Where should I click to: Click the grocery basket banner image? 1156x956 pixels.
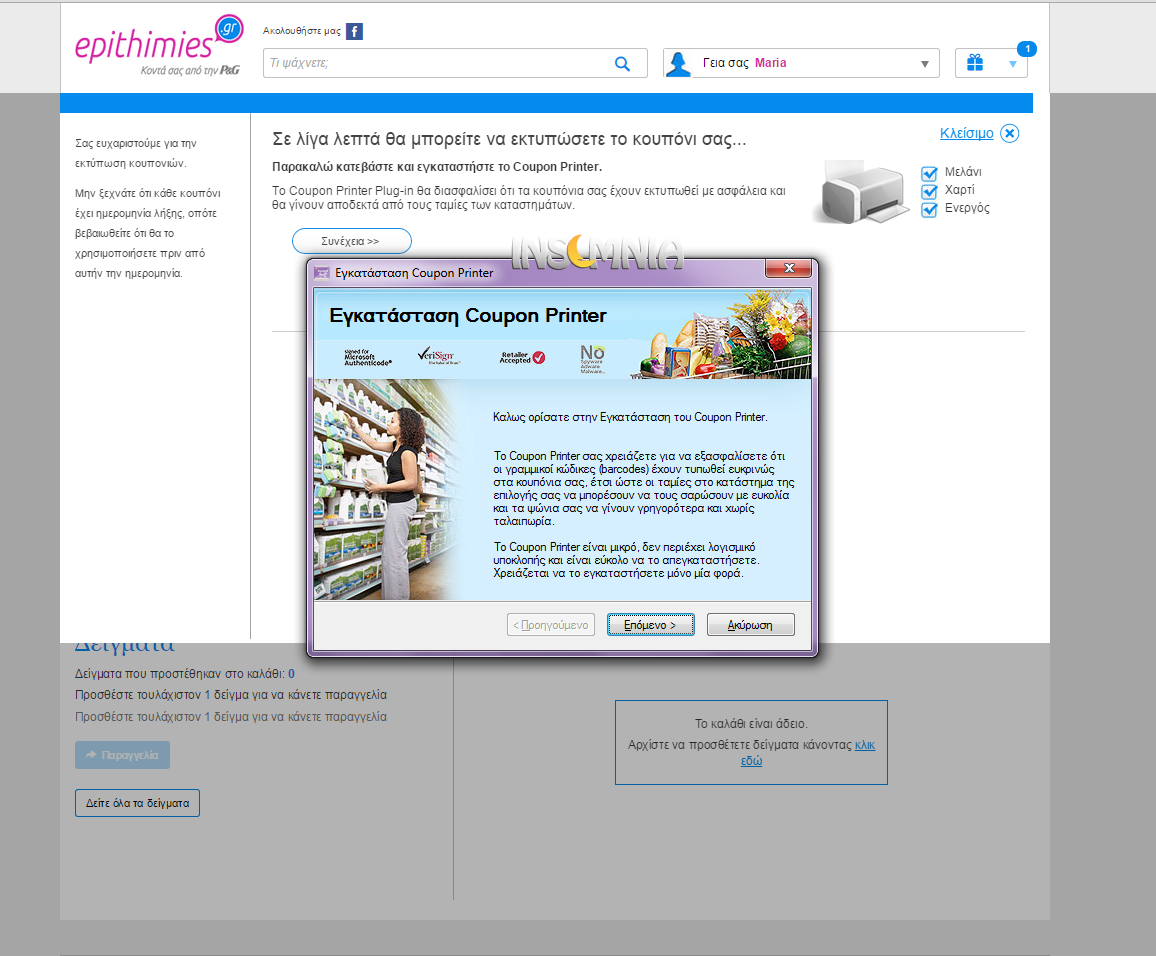[722, 335]
